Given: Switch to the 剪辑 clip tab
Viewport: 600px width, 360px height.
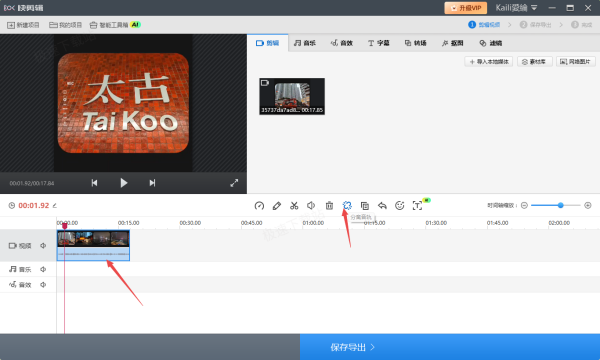Looking at the screenshot, I should pos(267,43).
